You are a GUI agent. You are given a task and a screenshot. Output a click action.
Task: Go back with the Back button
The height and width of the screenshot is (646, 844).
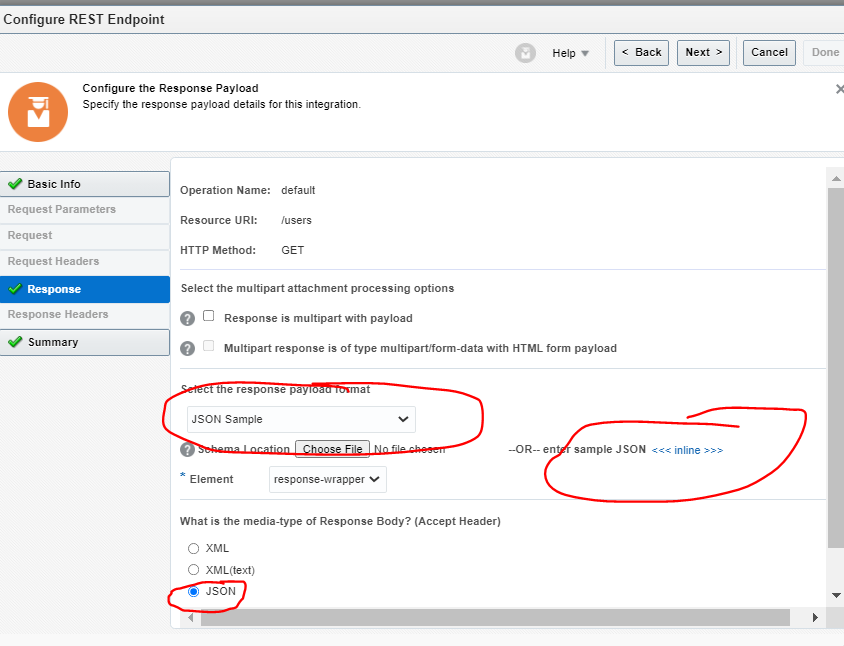641,53
